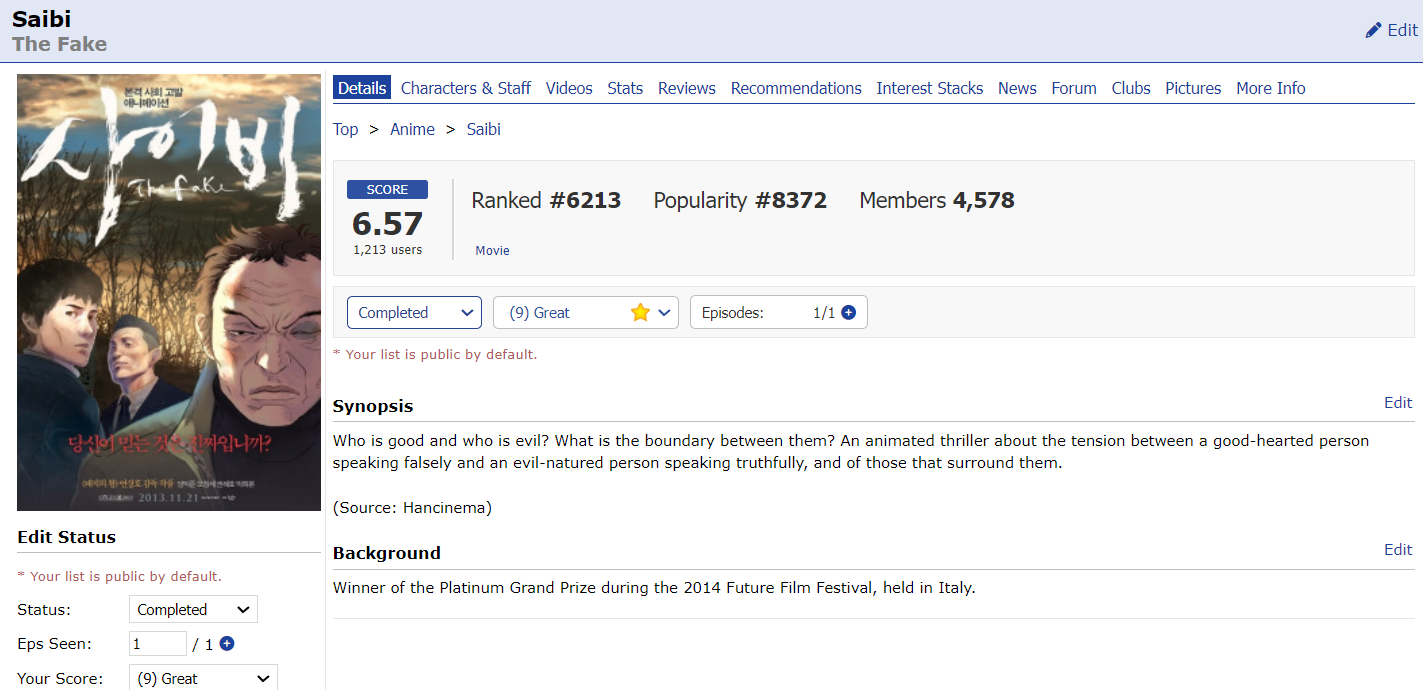
Task: Open the Characters & Staff tab
Action: pos(466,88)
